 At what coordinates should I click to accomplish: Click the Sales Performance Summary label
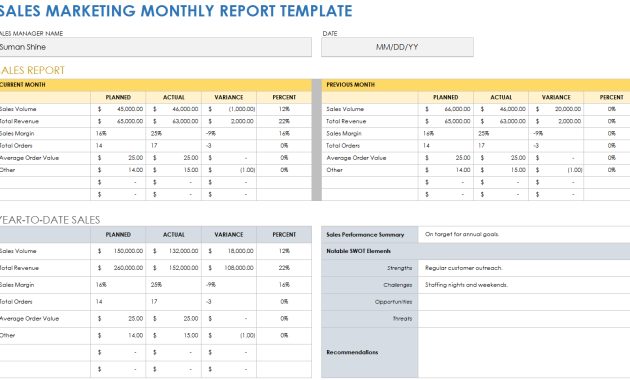tap(365, 235)
